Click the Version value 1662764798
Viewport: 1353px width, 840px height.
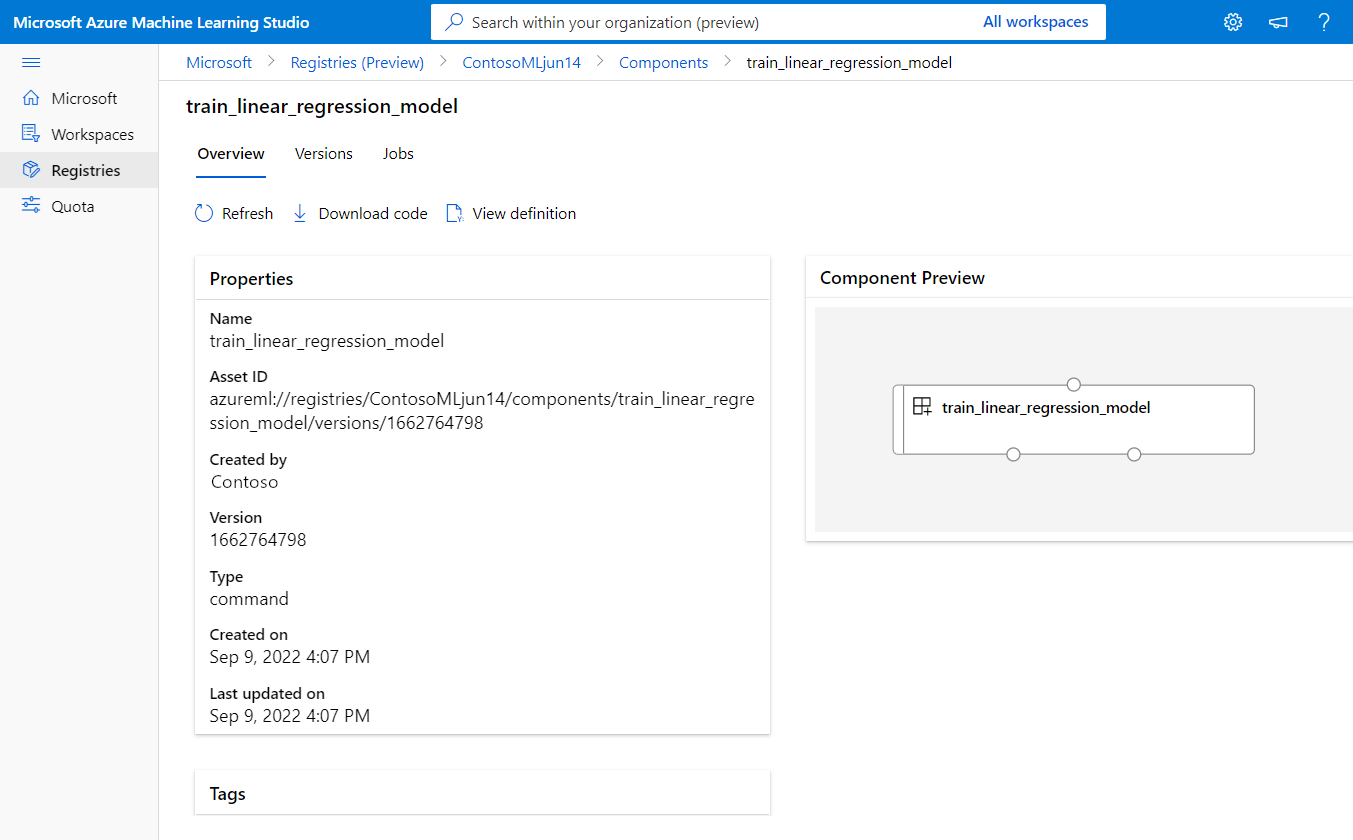(x=258, y=540)
